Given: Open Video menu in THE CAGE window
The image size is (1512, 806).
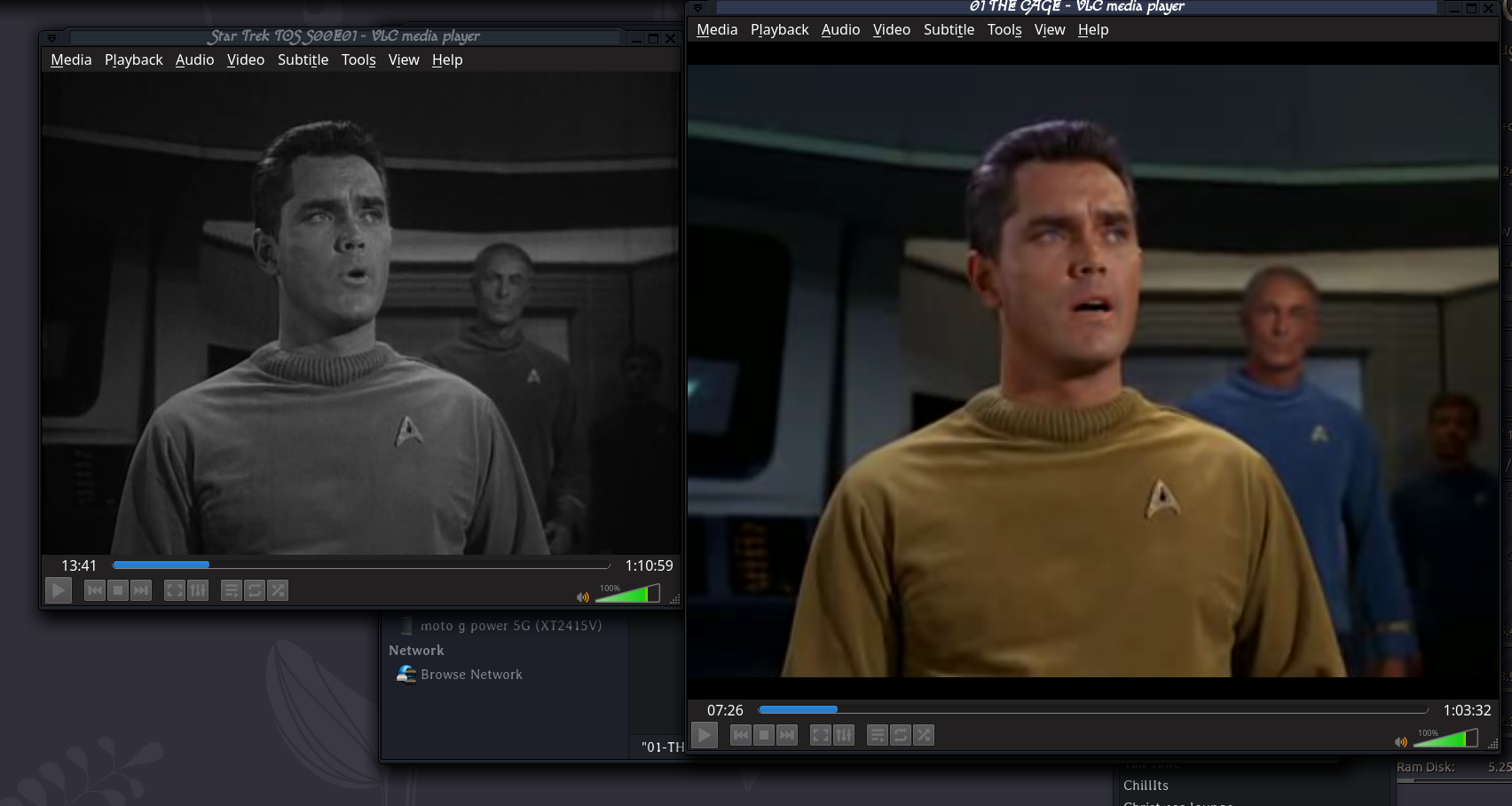Looking at the screenshot, I should click(x=892, y=29).
